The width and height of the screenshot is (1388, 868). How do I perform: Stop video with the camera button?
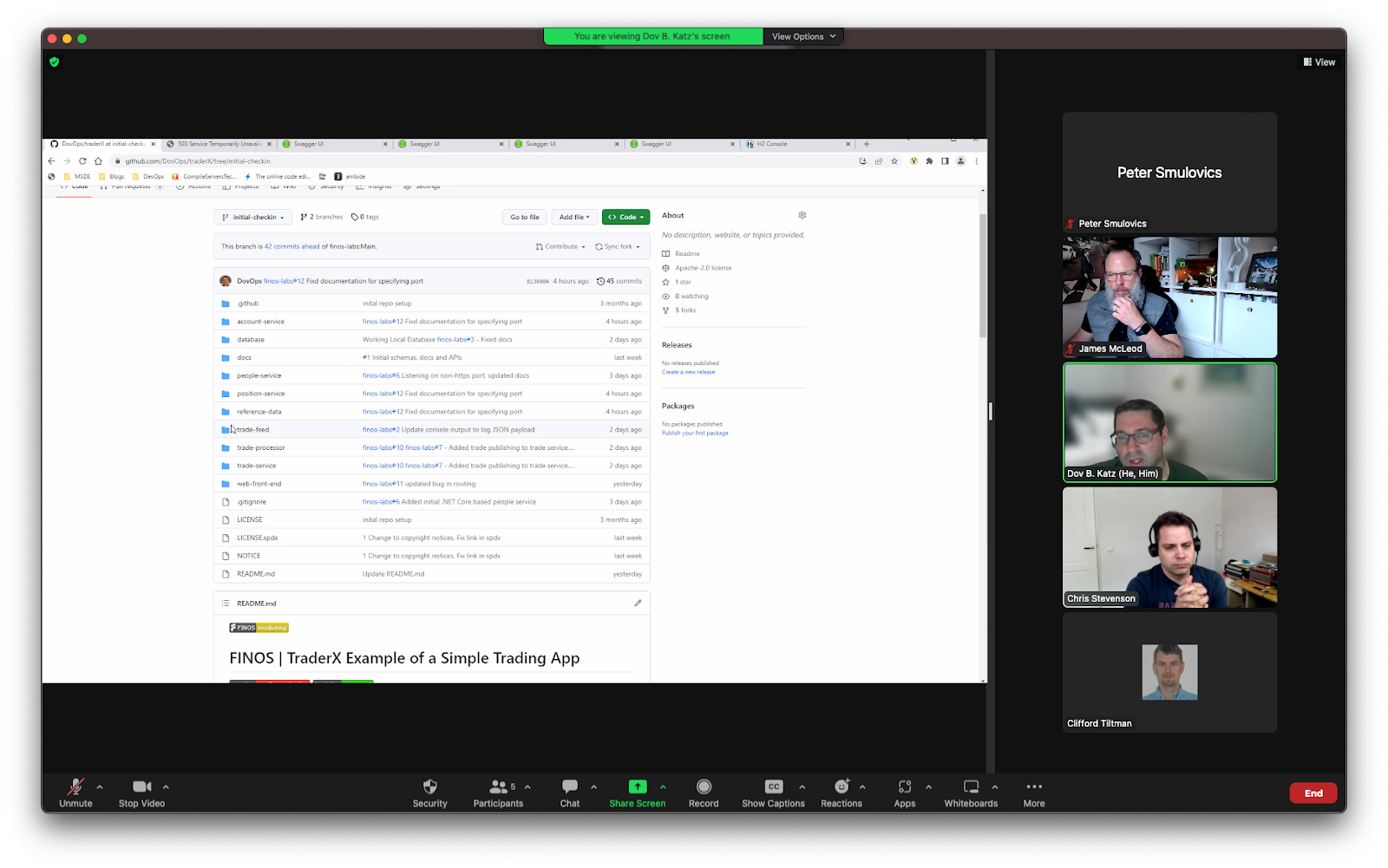click(141, 787)
